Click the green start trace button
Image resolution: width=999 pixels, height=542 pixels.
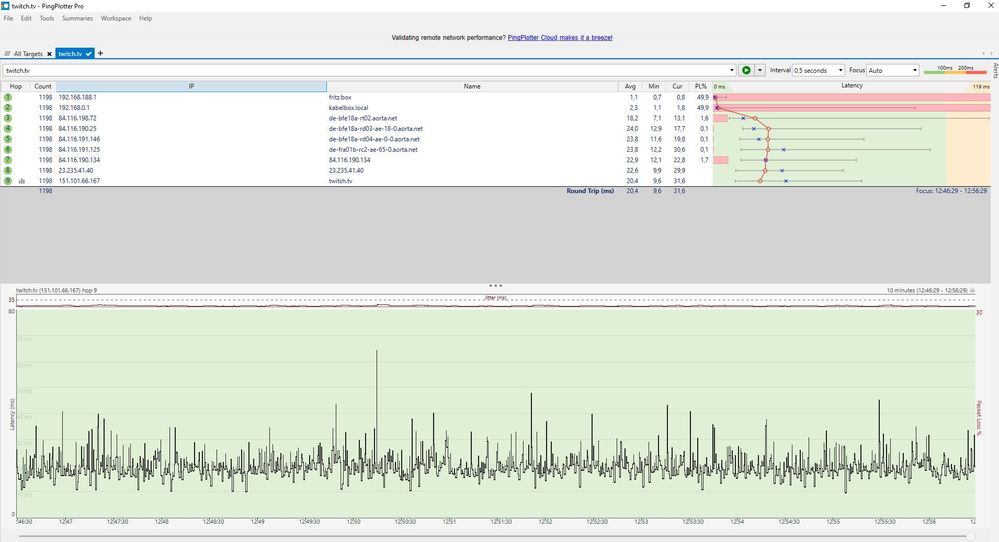click(746, 71)
